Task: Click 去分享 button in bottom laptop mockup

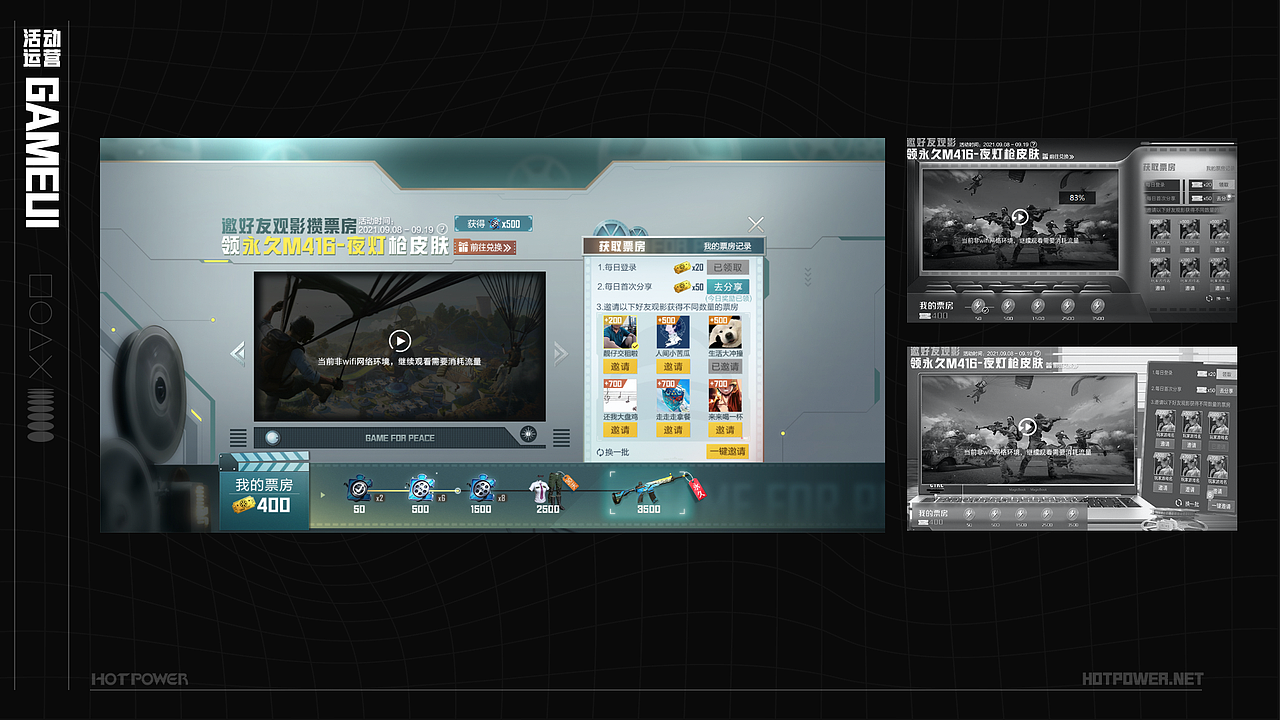Action: tap(1226, 390)
